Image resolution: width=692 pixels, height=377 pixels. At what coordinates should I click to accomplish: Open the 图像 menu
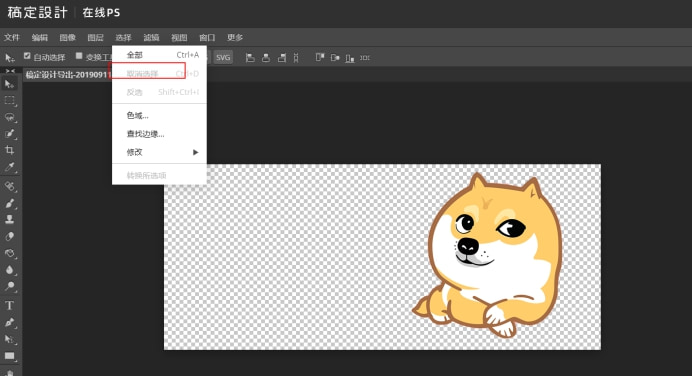tap(68, 38)
